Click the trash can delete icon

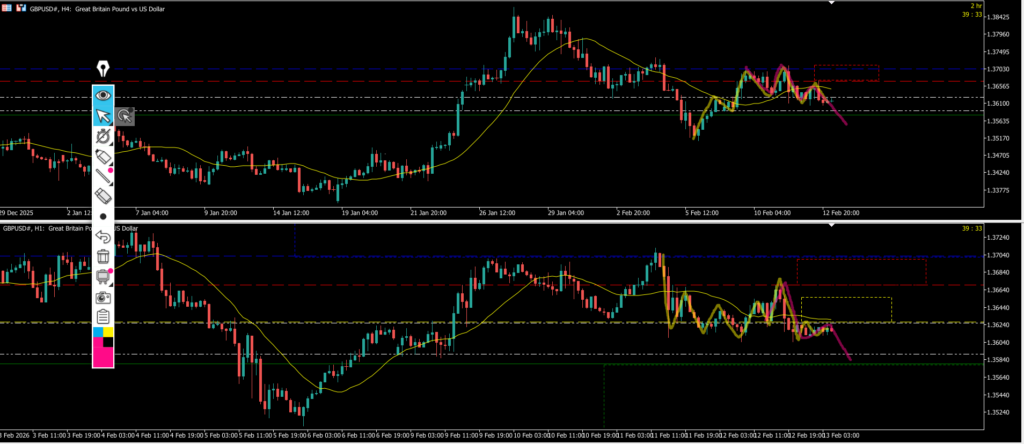click(103, 257)
